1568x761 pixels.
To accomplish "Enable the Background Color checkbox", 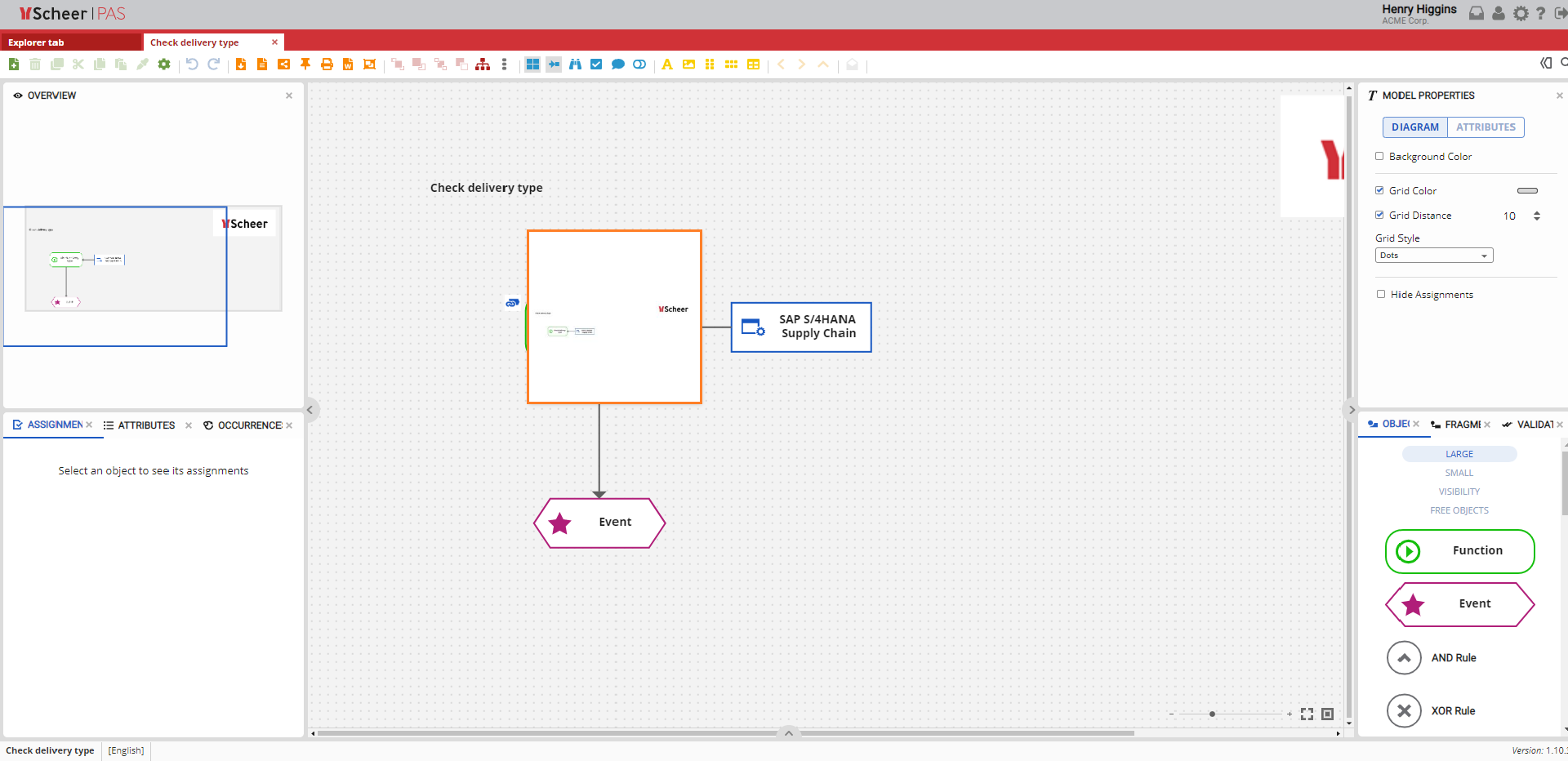I will pos(1379,156).
